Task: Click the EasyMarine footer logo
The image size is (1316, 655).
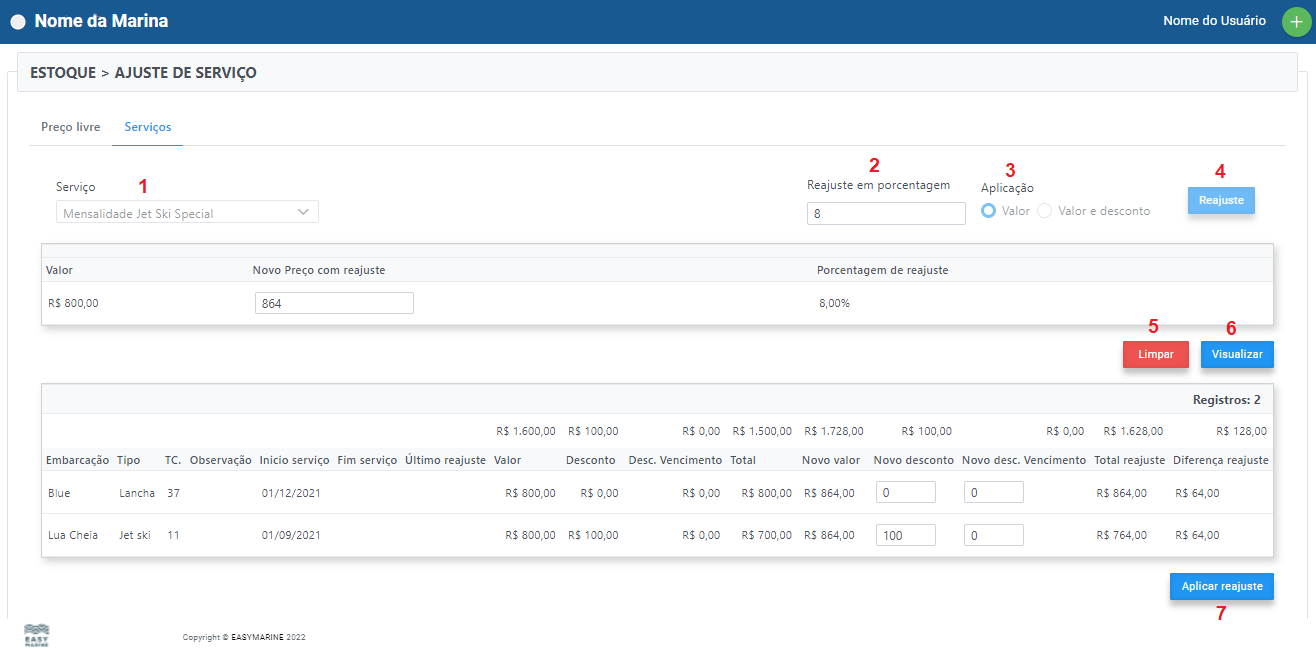Action: point(36,635)
